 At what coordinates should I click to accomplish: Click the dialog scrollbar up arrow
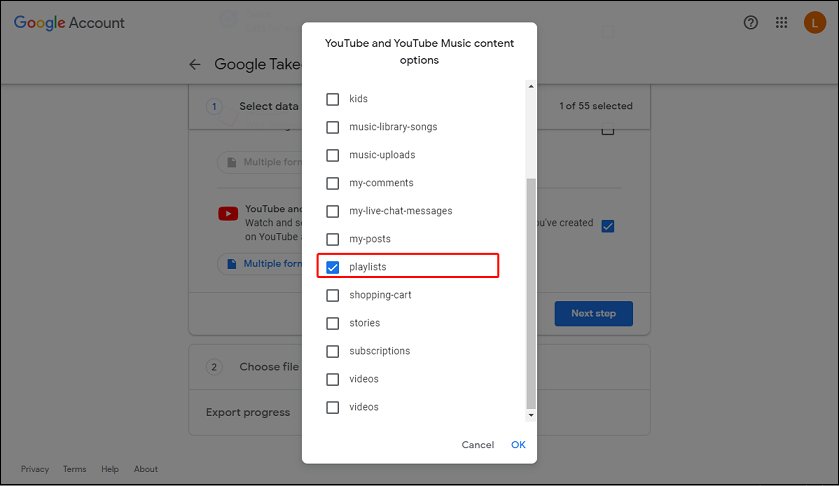tap(531, 86)
